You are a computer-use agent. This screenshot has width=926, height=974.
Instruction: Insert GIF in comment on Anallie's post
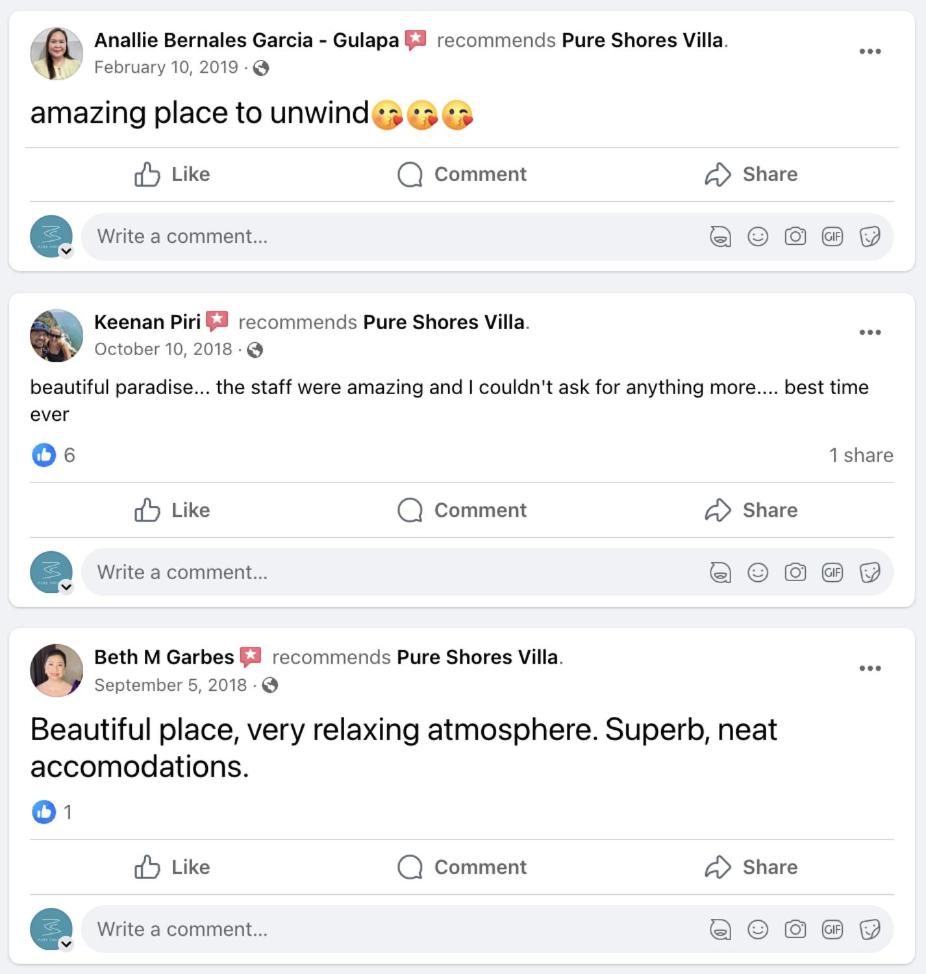coord(832,237)
